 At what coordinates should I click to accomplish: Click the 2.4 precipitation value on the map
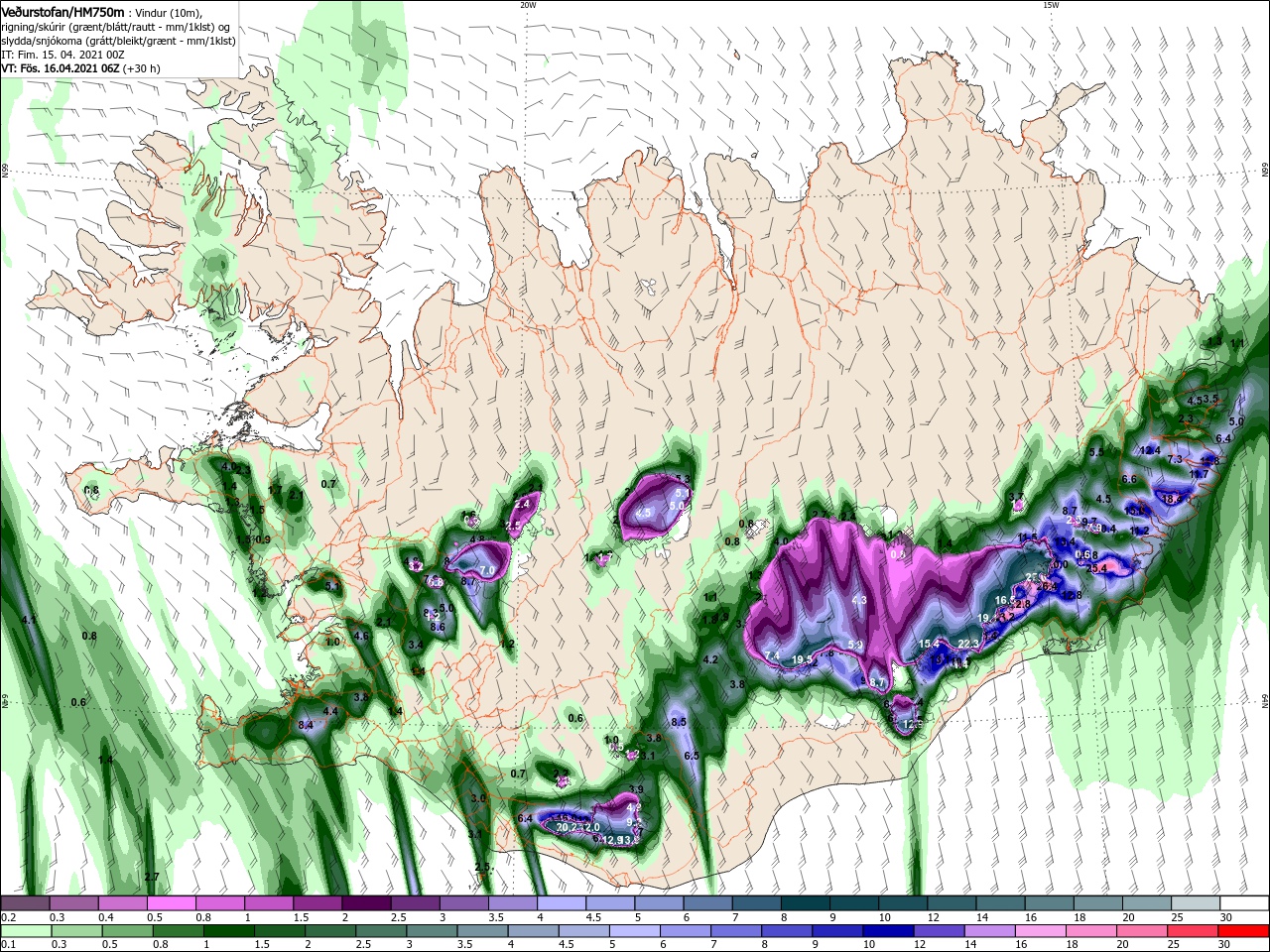click(523, 503)
